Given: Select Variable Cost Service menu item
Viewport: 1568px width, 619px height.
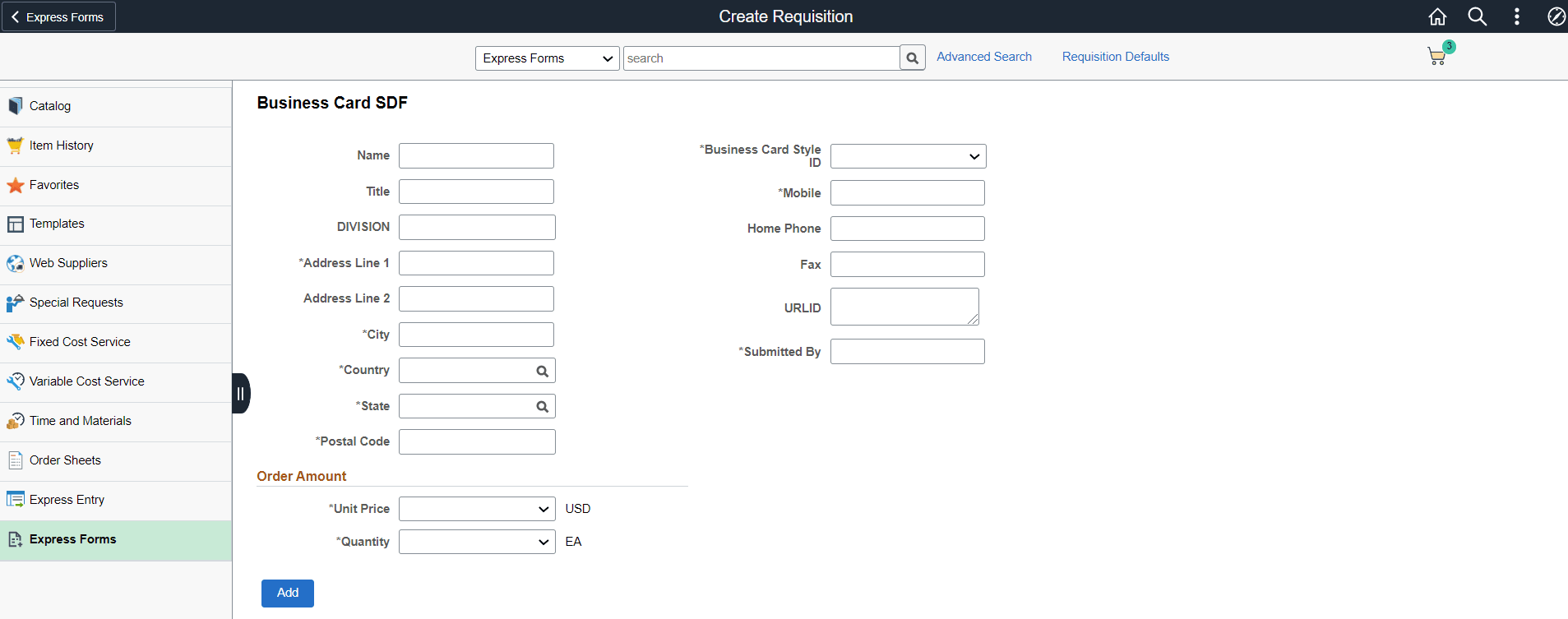Looking at the screenshot, I should tap(116, 382).
